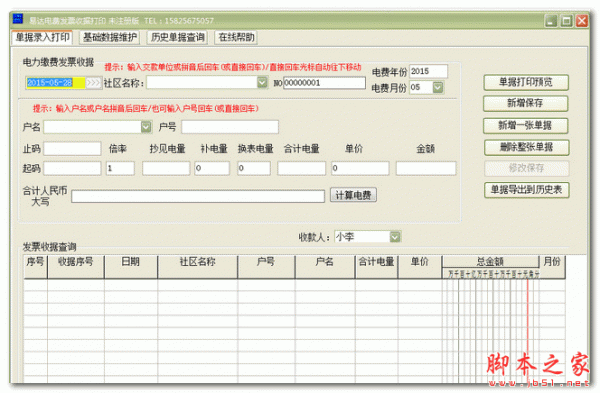Expand the 电费月份 dropdown
This screenshot has width=600, height=393.
coord(438,88)
